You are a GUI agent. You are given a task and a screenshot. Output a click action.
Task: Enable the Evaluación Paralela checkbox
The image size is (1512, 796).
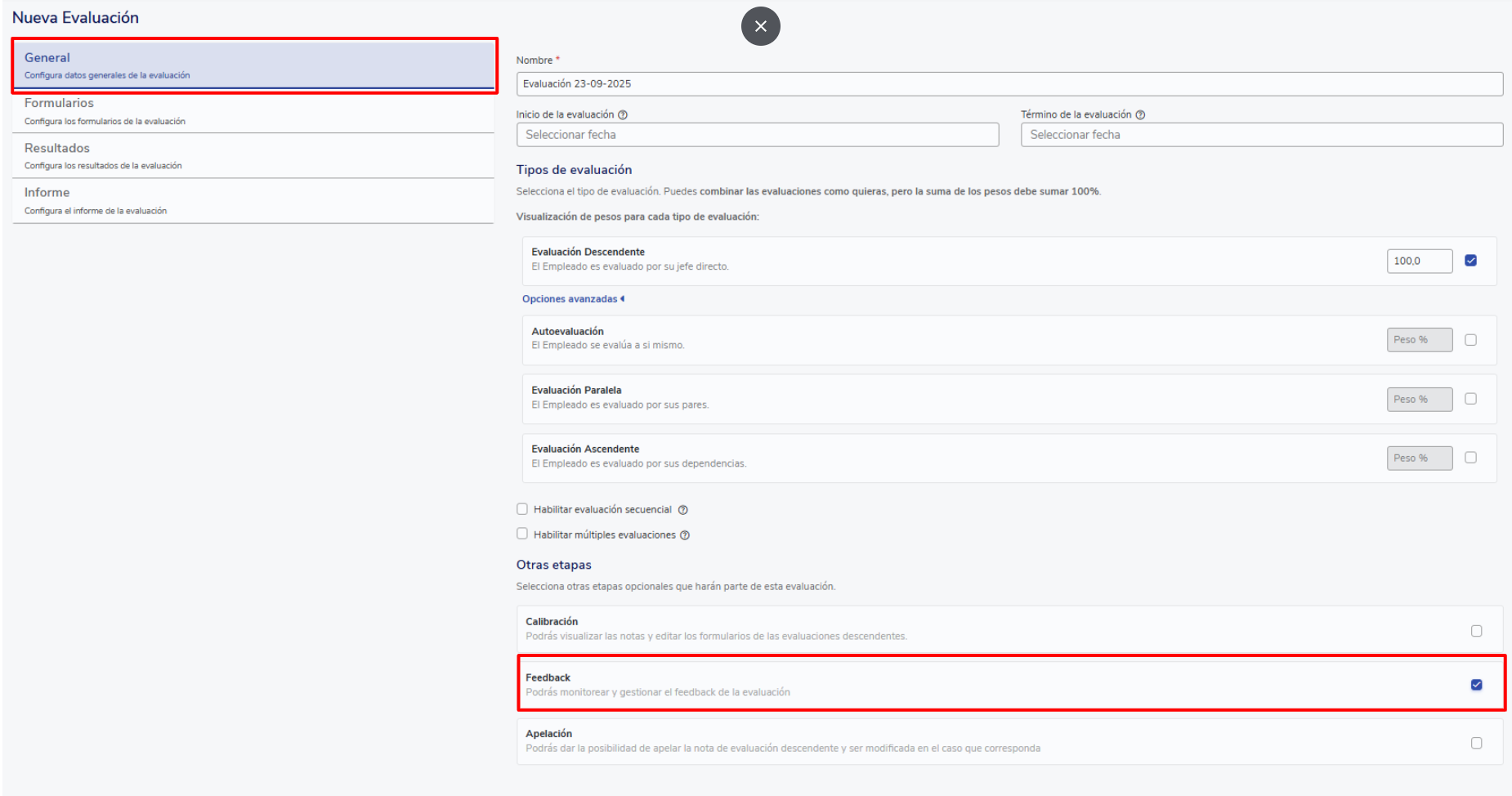tap(1470, 399)
